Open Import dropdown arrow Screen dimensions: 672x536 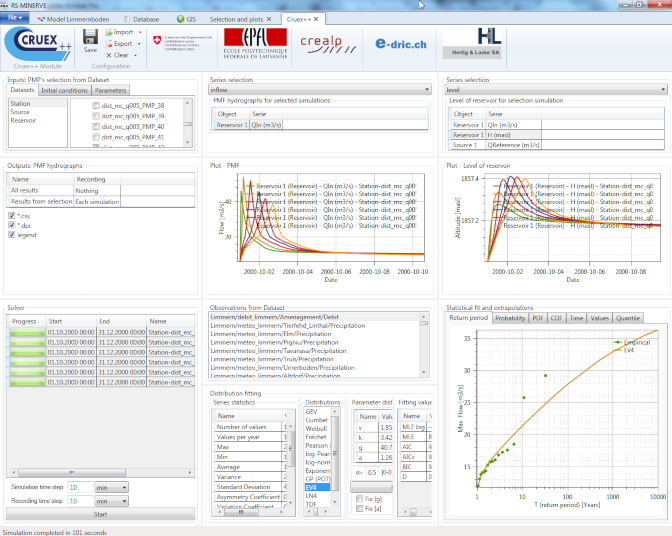coord(140,33)
